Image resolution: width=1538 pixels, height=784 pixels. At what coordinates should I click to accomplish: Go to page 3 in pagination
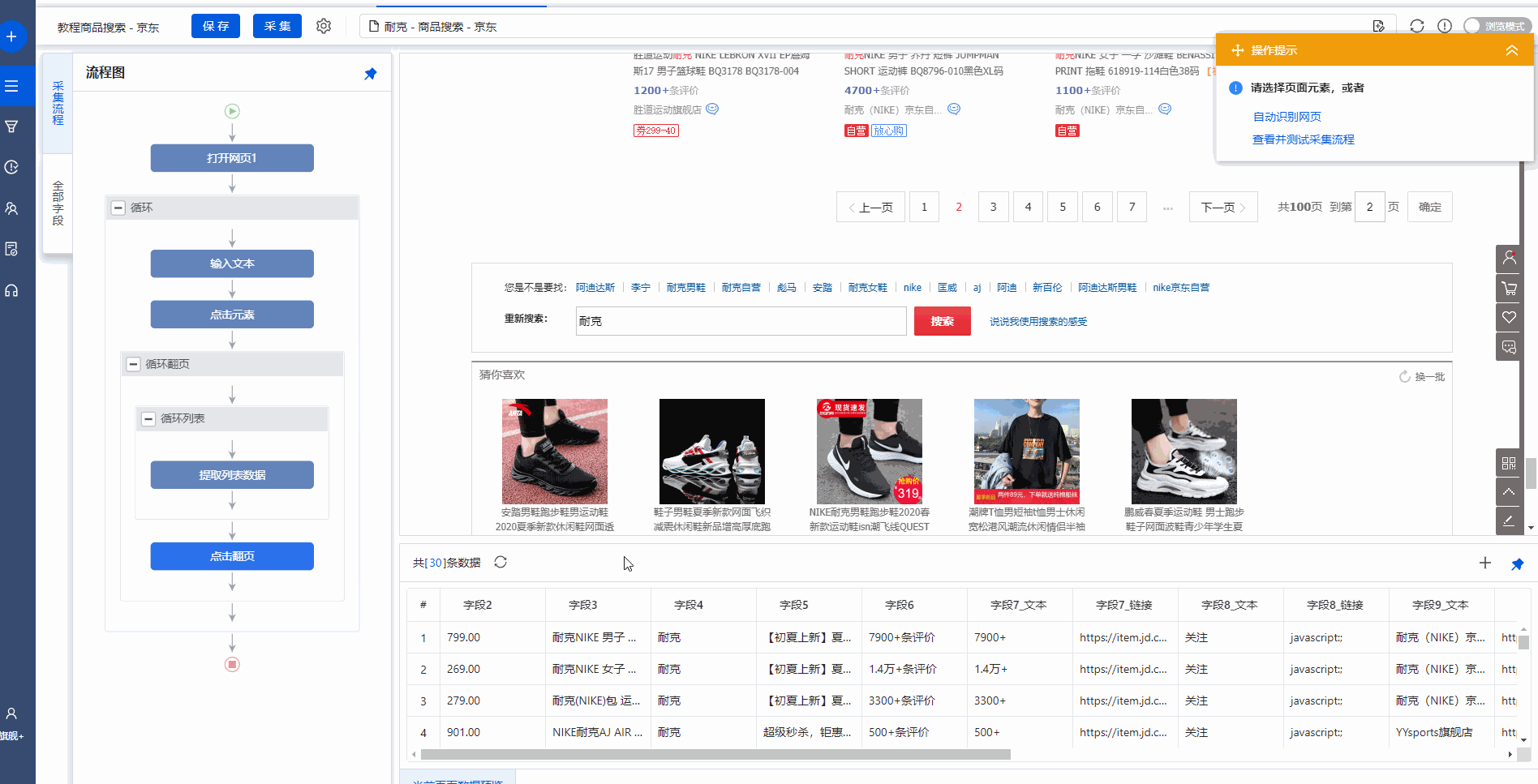pos(994,207)
